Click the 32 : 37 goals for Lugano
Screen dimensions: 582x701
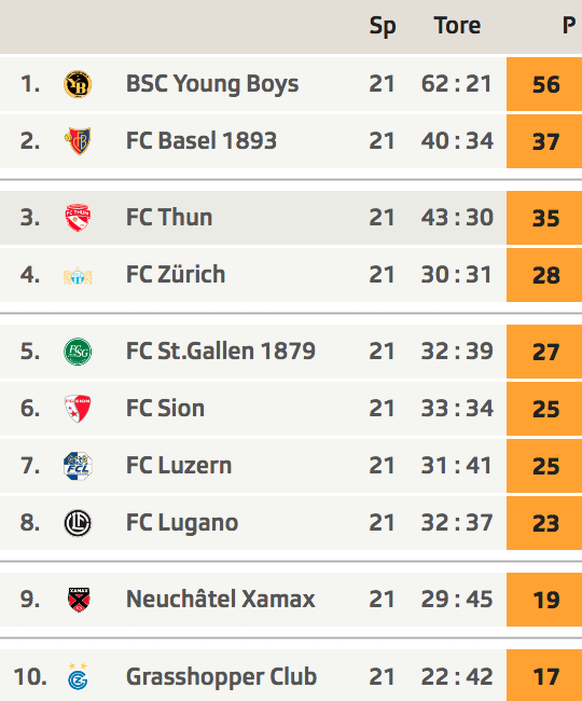457,523
